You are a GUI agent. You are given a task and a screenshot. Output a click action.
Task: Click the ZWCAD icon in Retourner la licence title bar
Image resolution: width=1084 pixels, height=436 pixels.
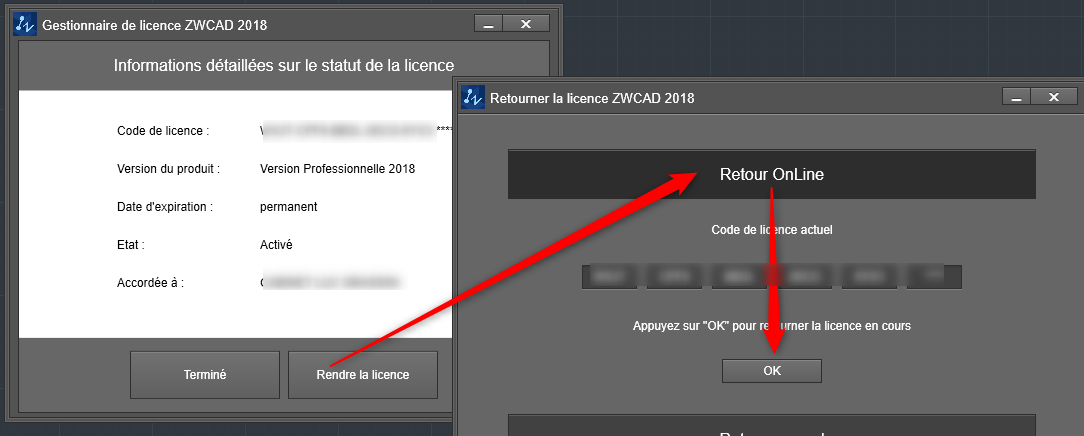coord(474,98)
